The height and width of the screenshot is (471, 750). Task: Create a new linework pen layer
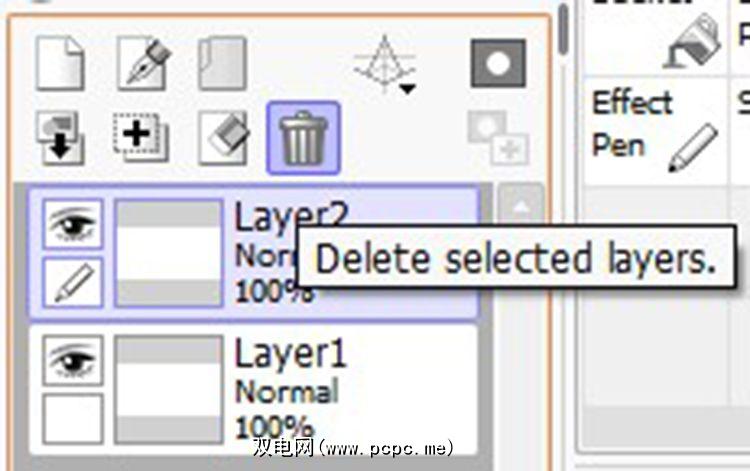click(144, 64)
